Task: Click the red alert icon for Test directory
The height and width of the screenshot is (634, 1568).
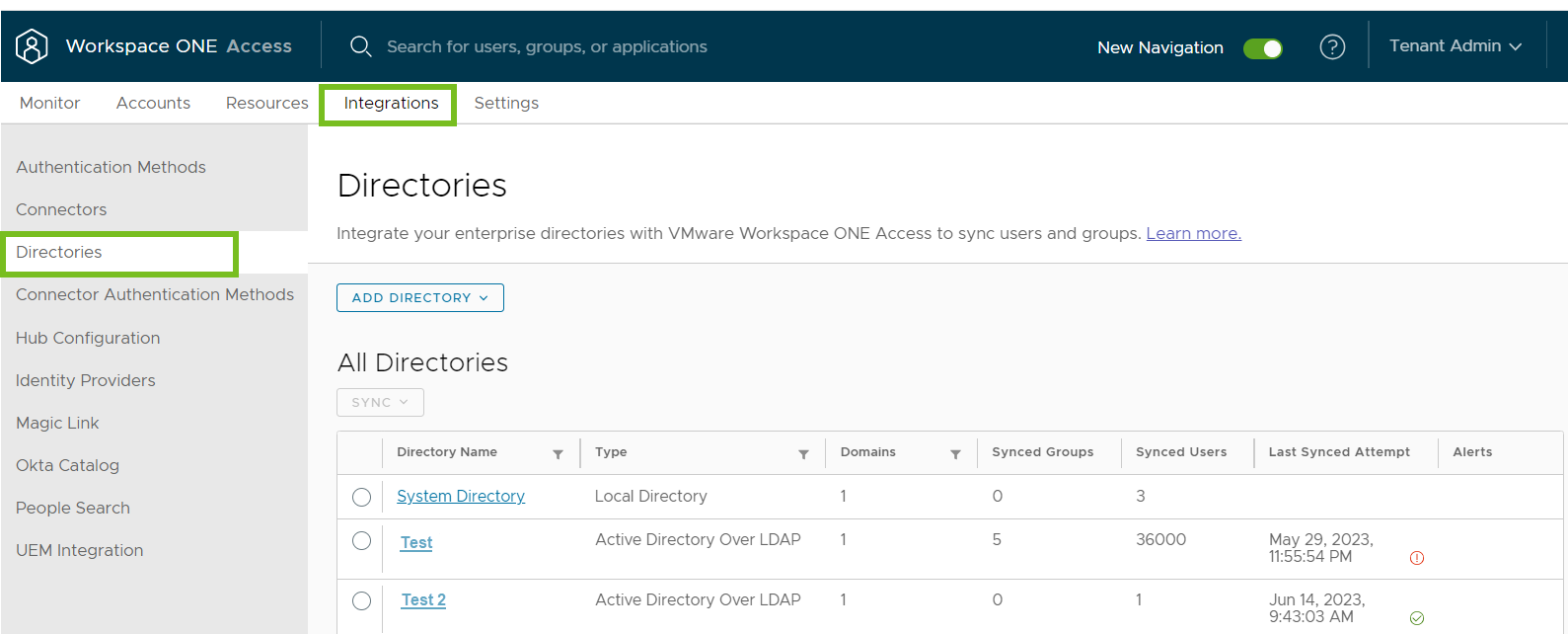Action: point(1417,558)
